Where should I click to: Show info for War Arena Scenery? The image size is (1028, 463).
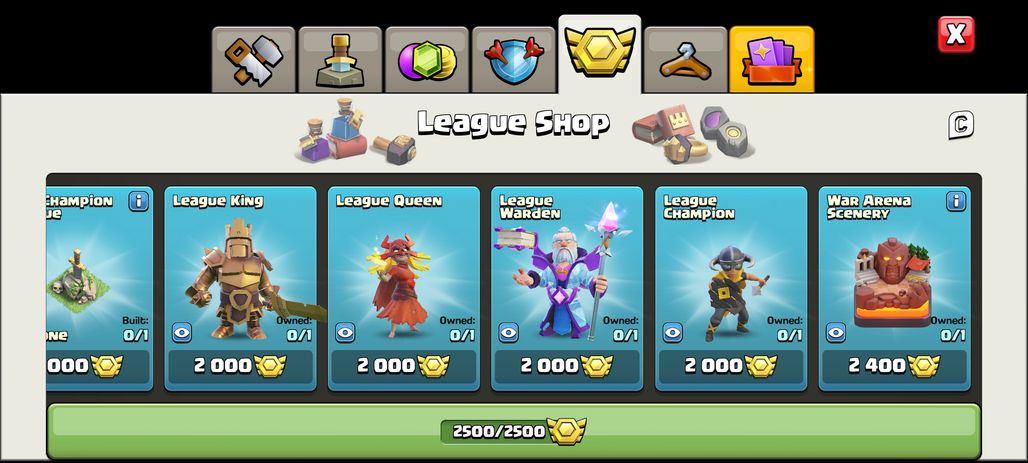(x=956, y=201)
